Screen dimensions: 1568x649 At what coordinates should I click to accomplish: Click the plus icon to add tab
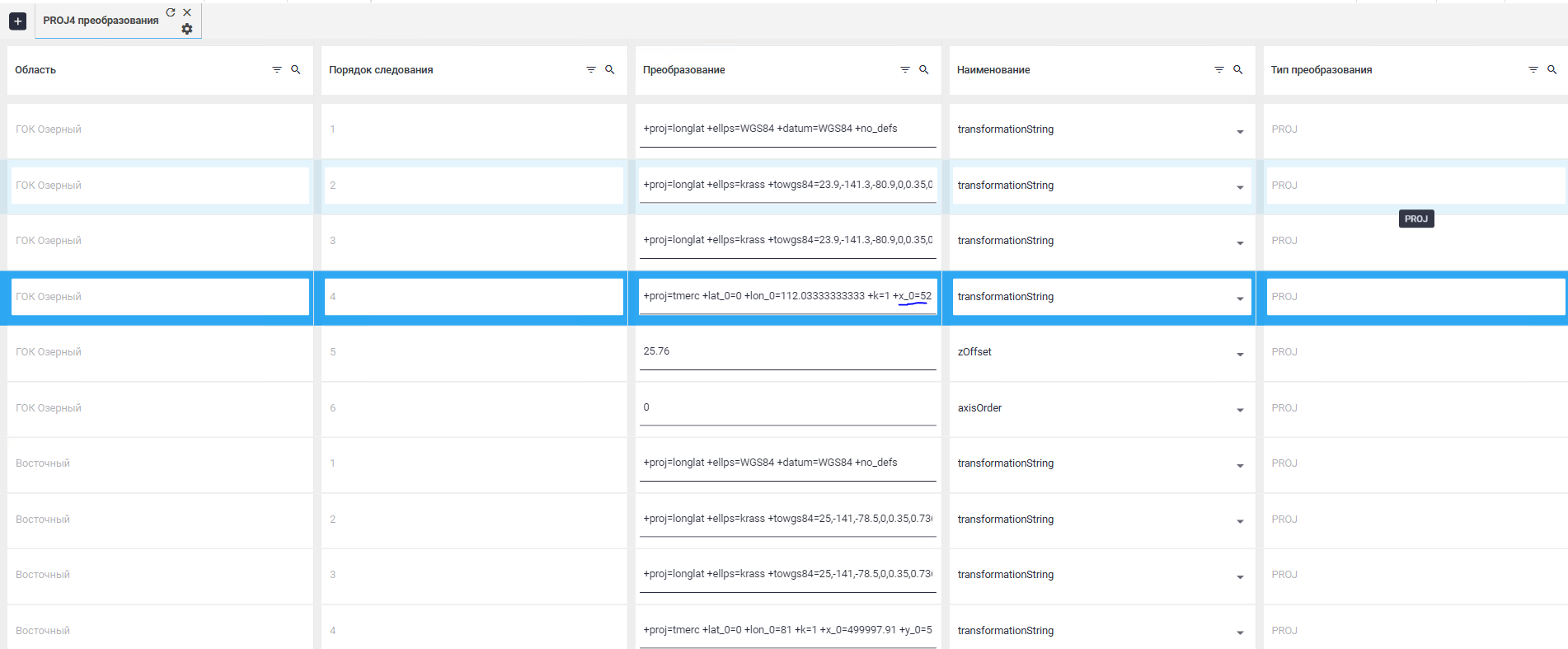tap(17, 21)
